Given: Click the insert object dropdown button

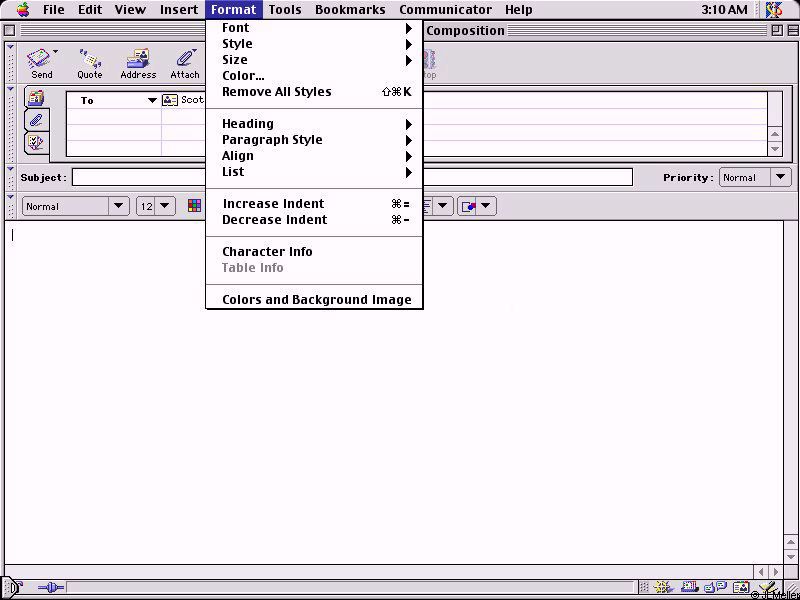Looking at the screenshot, I should coord(477,206).
